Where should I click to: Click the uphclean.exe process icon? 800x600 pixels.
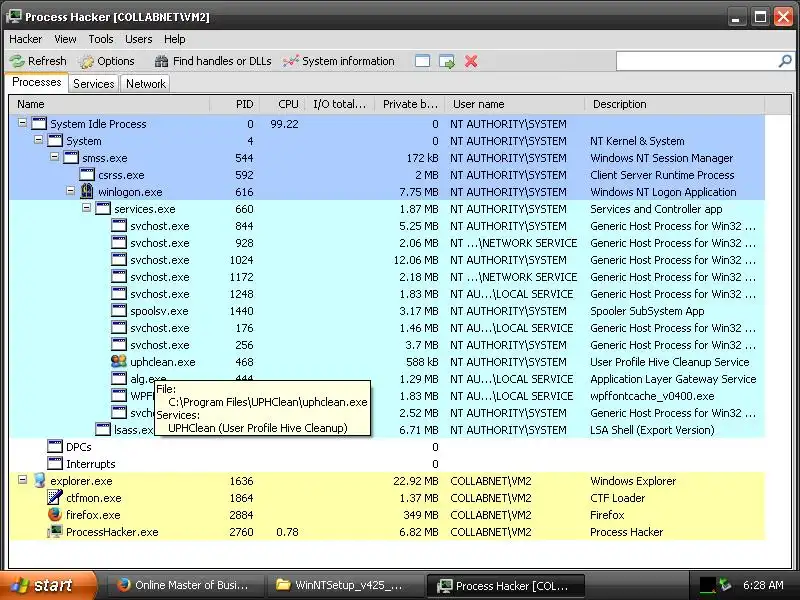(x=118, y=361)
